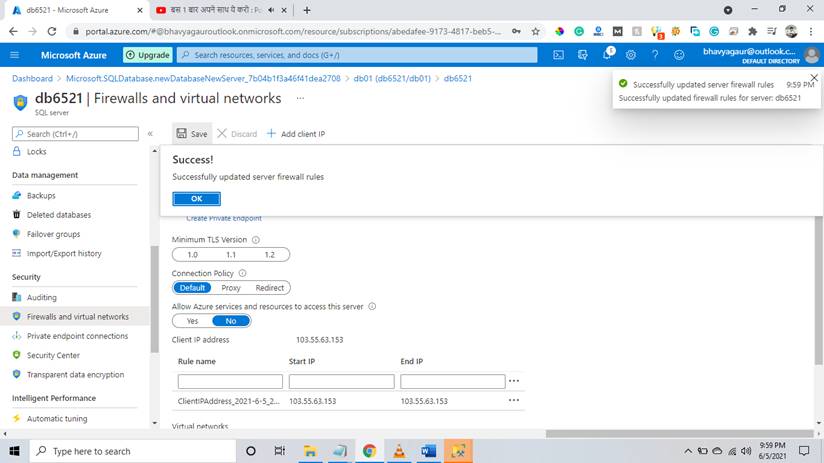
Task: Open ellipsis menu for ClientIPAddress rule
Action: [x=514, y=400]
